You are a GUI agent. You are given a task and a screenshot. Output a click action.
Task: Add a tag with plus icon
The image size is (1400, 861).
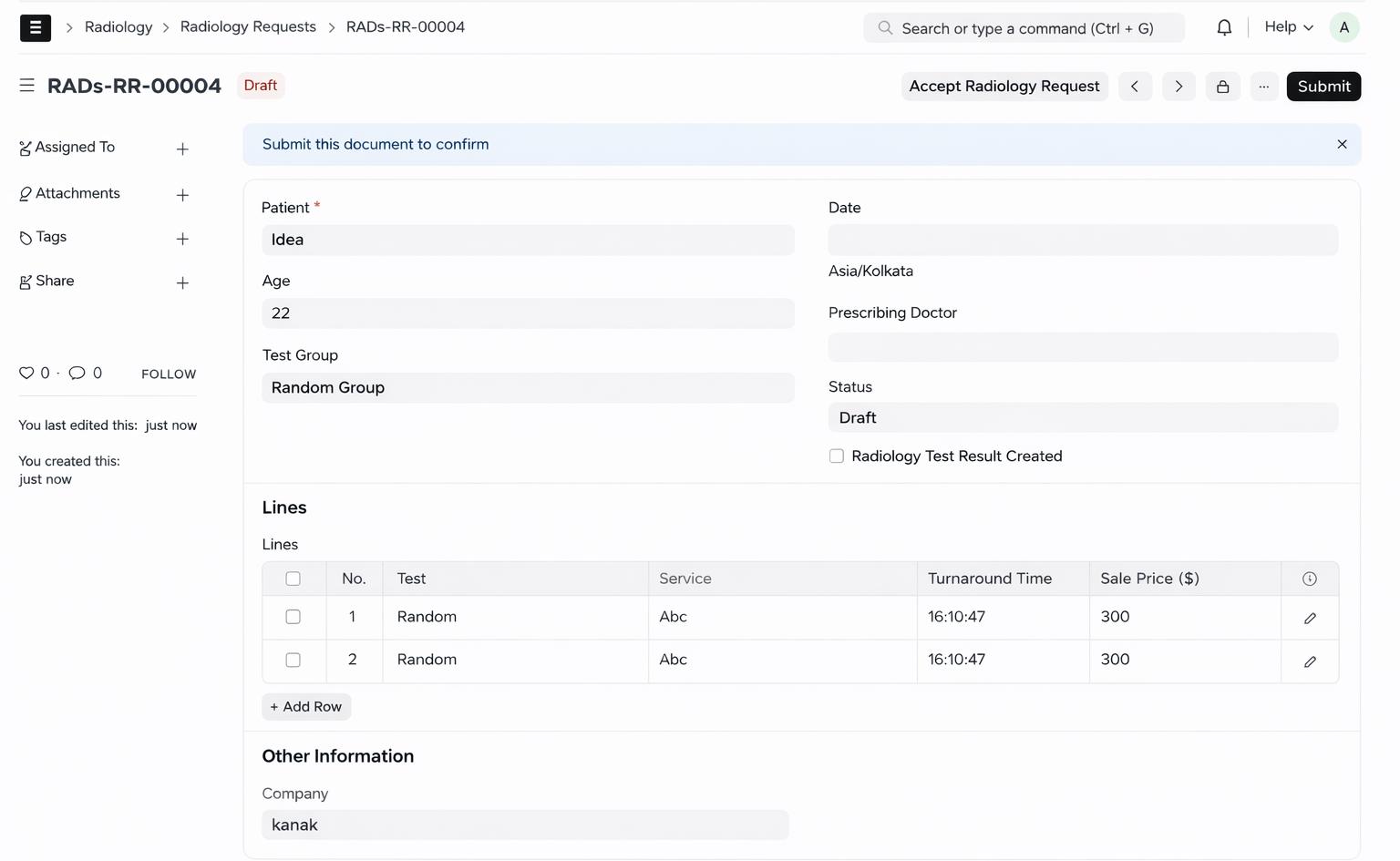click(x=182, y=239)
